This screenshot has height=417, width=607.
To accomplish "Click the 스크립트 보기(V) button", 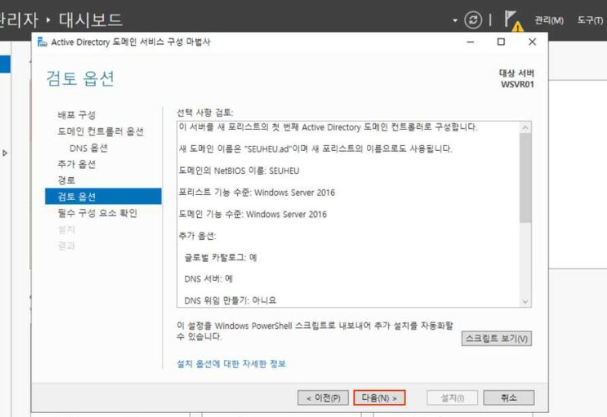I will [496, 338].
